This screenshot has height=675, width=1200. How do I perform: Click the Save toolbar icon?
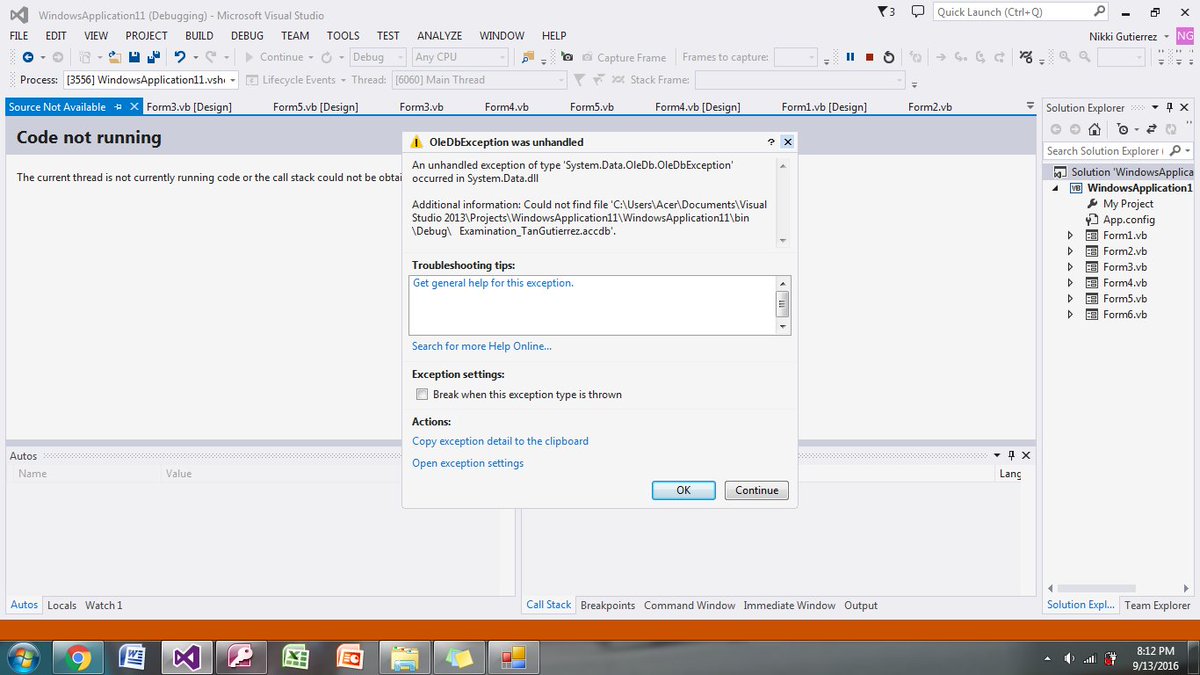[136, 57]
